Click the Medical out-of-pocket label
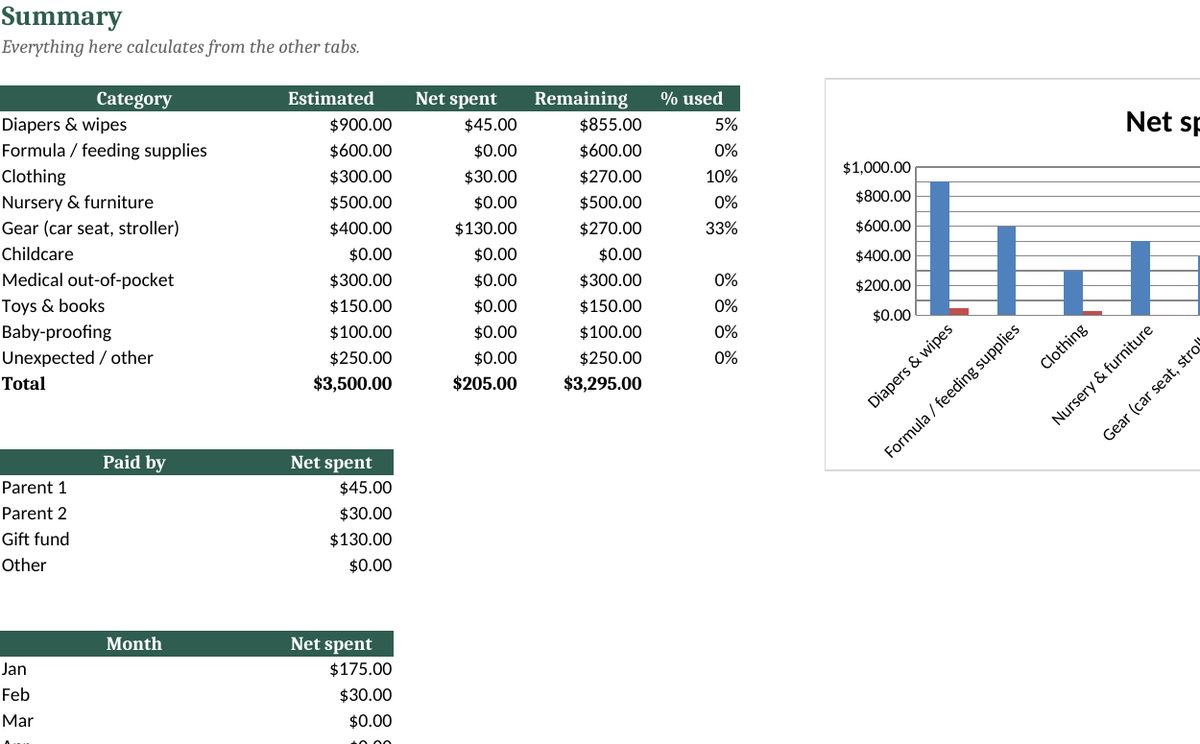This screenshot has height=744, width=1200. pos(87,281)
